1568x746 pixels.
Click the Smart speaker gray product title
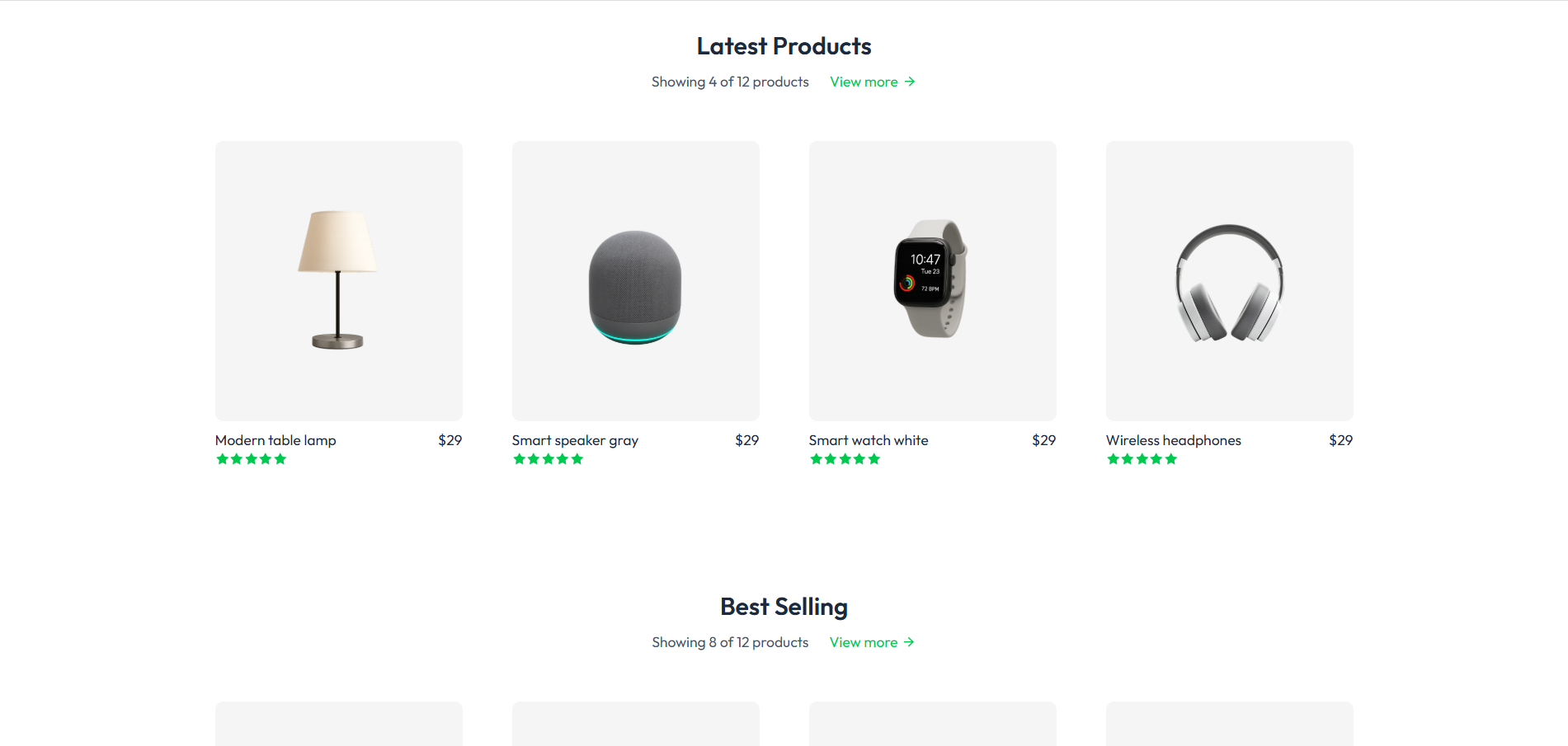(x=575, y=441)
